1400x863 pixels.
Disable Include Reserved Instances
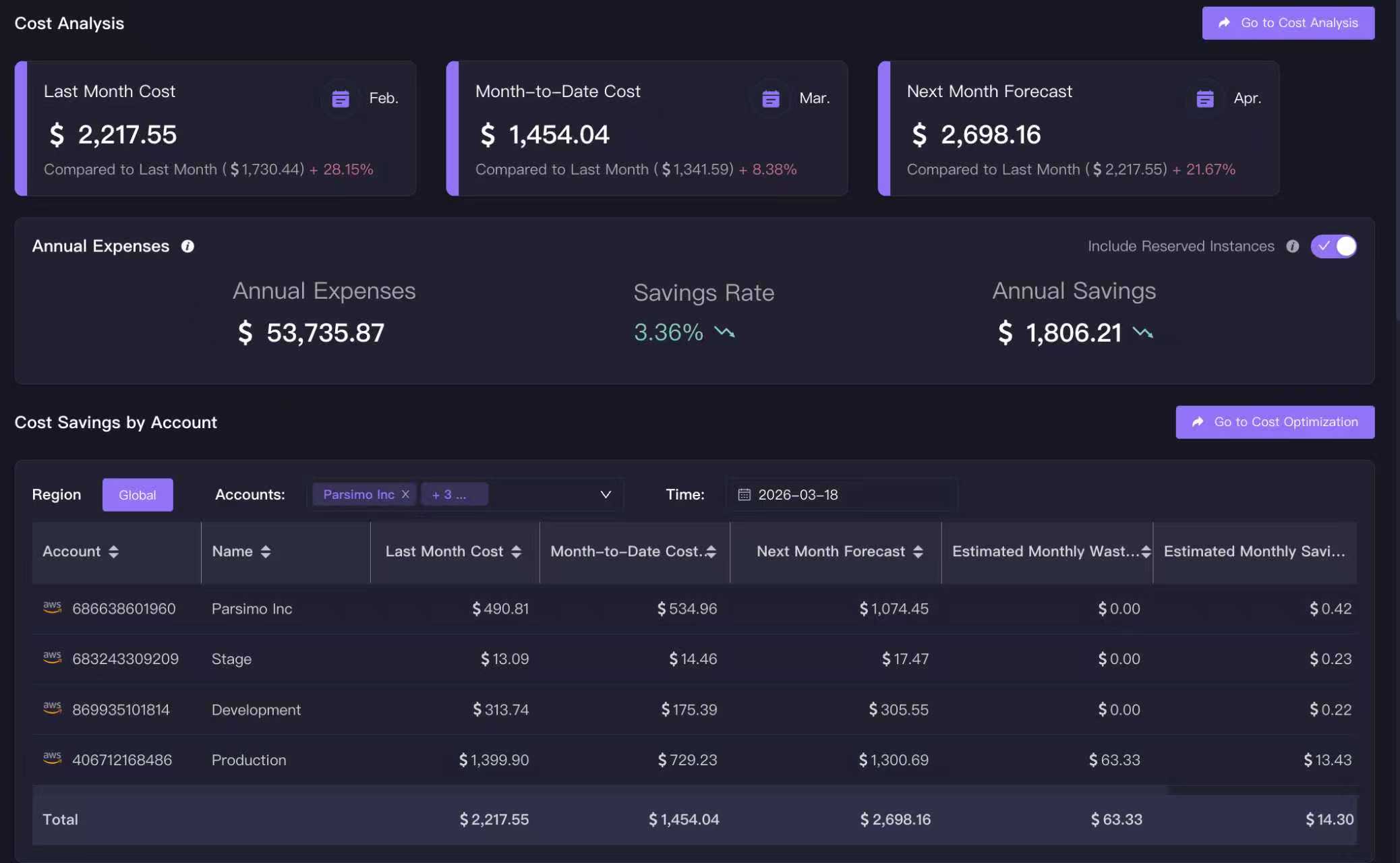(1334, 246)
